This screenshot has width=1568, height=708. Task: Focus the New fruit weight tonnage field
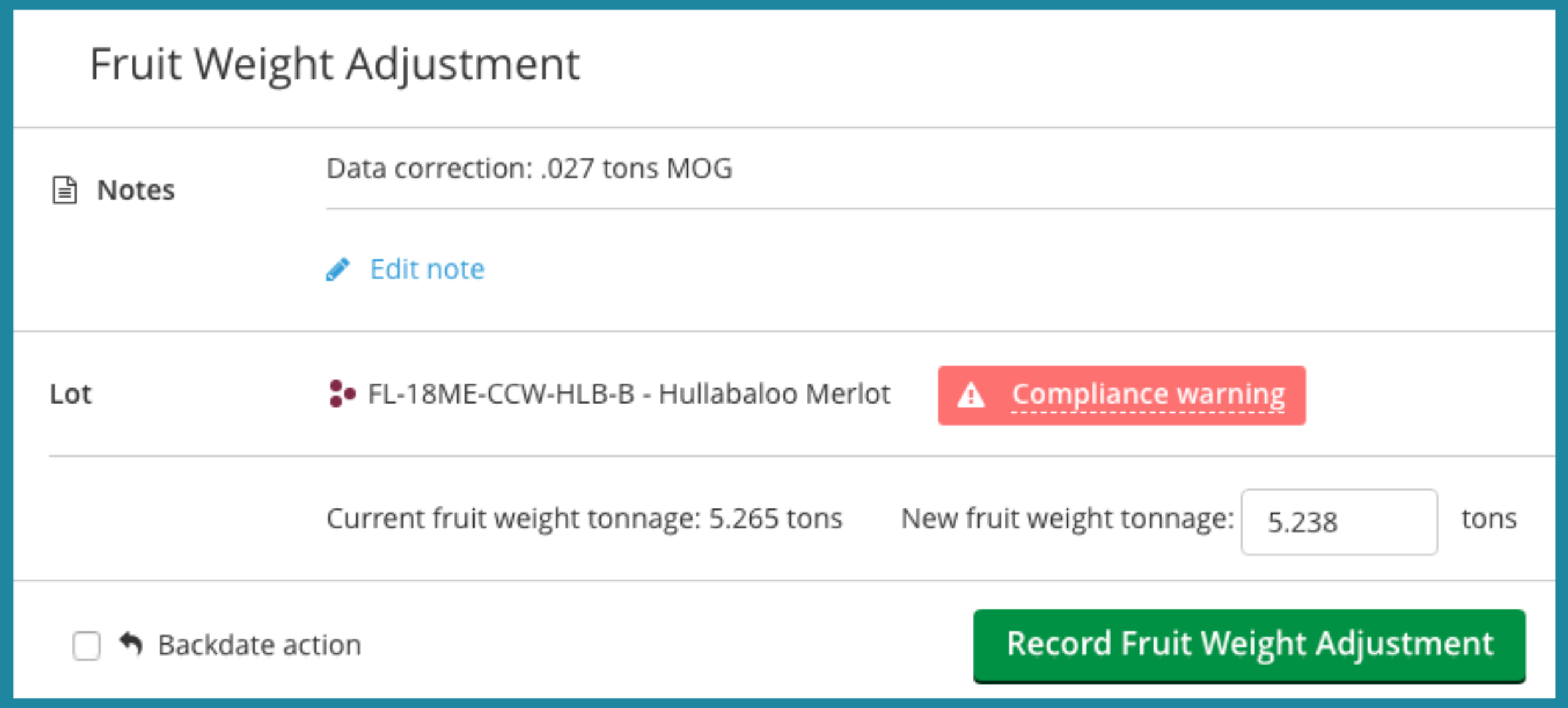1339,522
